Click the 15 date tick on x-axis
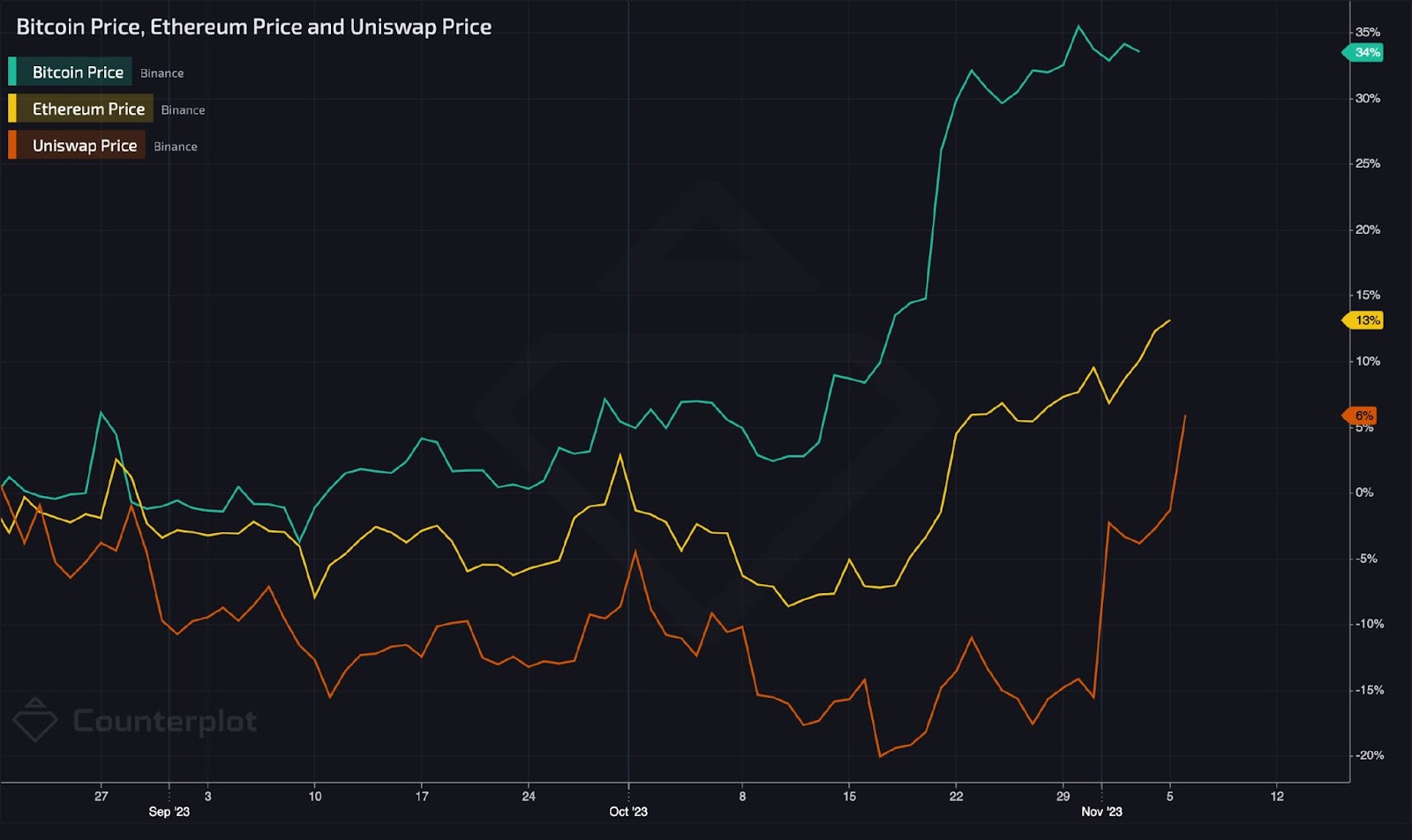The height and width of the screenshot is (840, 1412). coord(849,796)
